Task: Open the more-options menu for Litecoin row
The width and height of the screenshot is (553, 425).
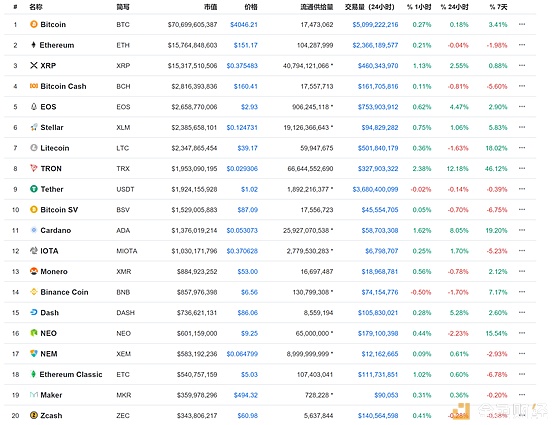Action: (x=522, y=147)
